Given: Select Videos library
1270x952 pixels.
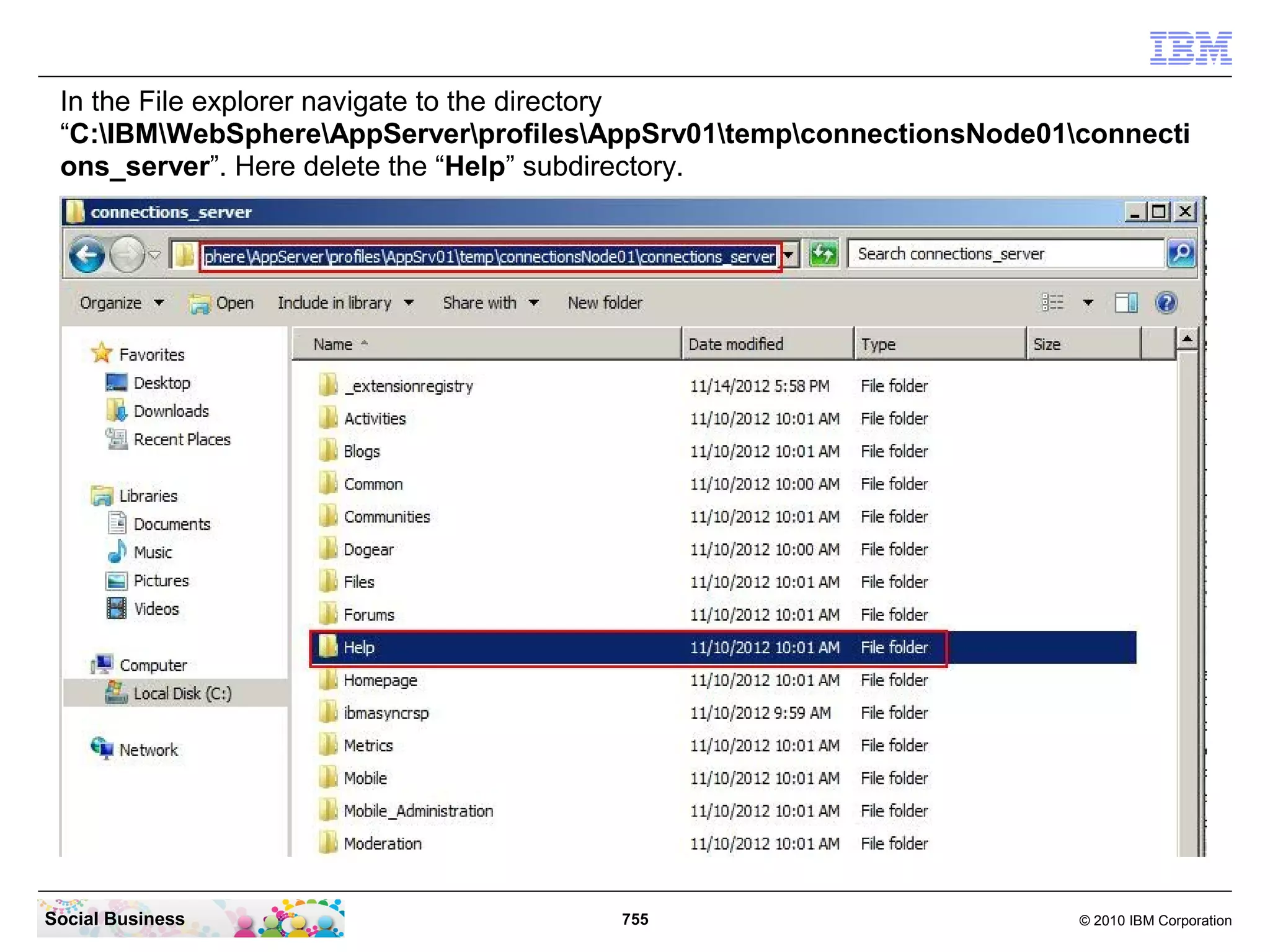Looking at the screenshot, I should click(156, 609).
